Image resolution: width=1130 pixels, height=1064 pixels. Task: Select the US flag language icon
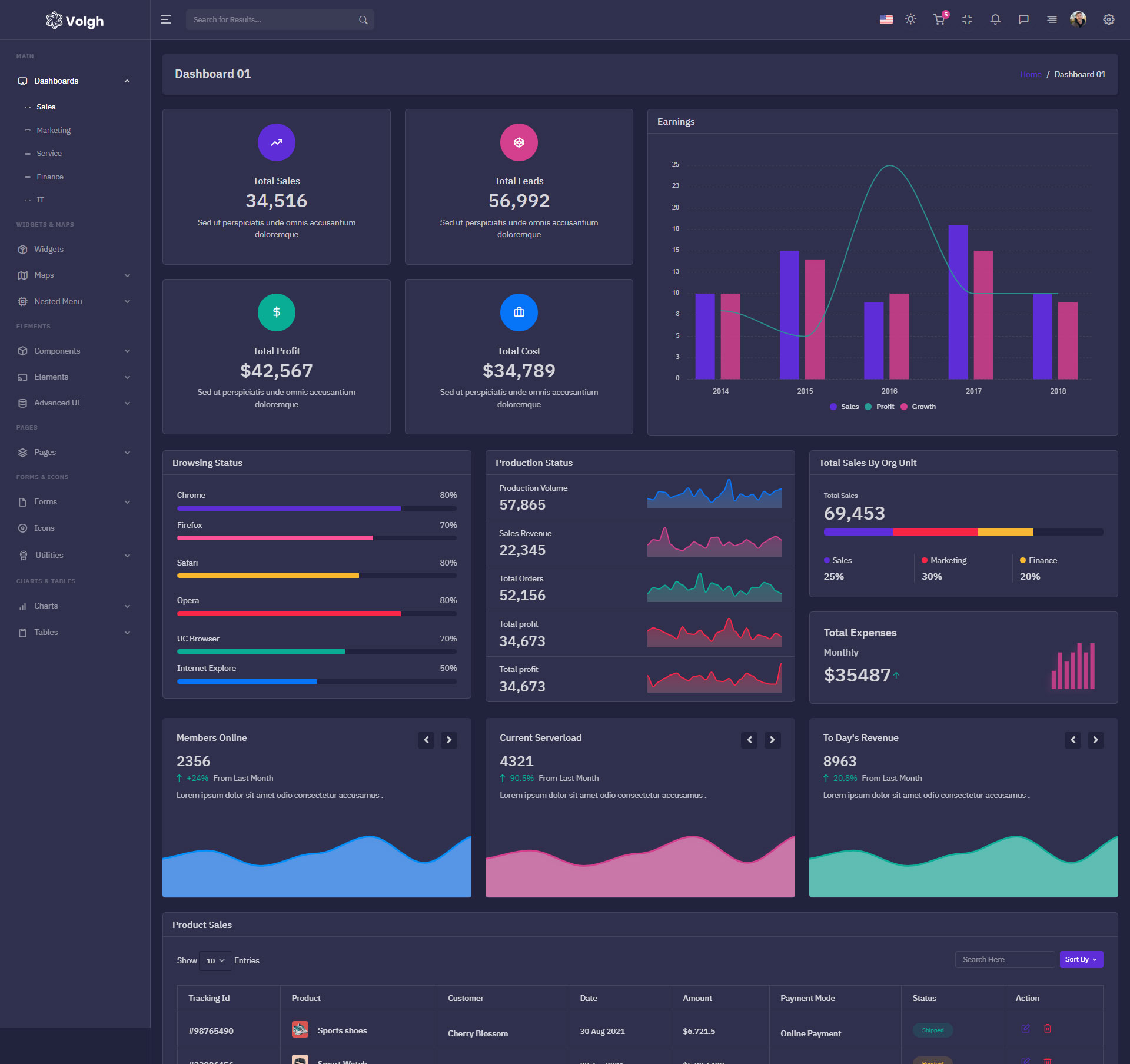point(886,19)
